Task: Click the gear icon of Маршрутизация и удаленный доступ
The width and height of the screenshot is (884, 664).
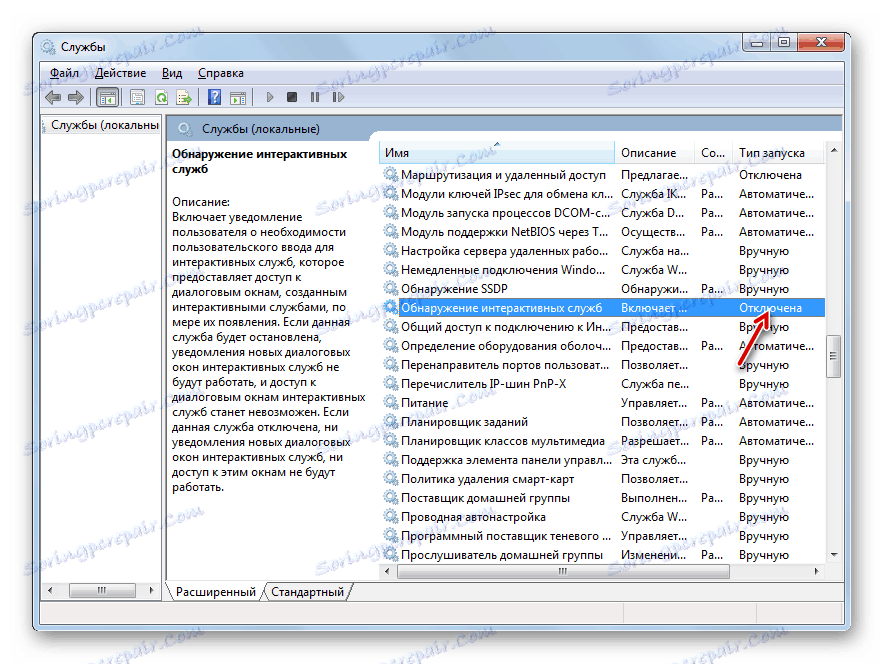Action: (391, 174)
